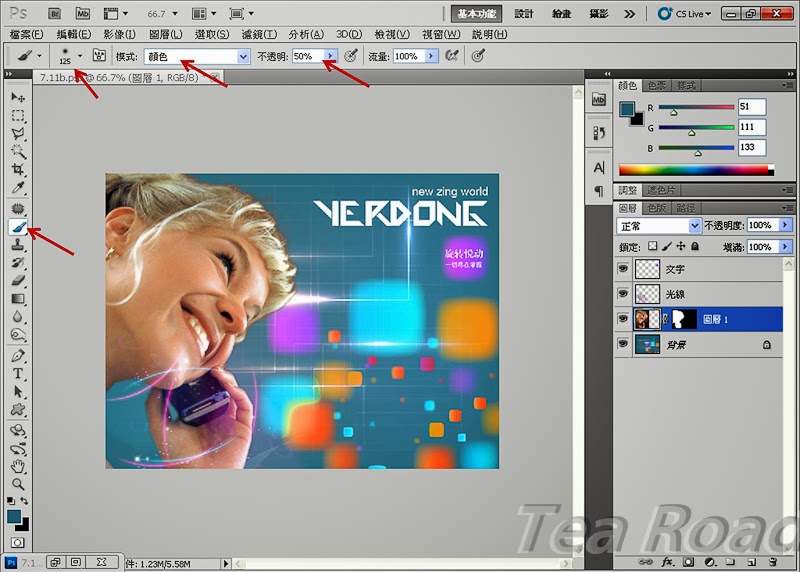800x572 pixels.
Task: Switch to the 色票 tab
Action: coord(656,86)
